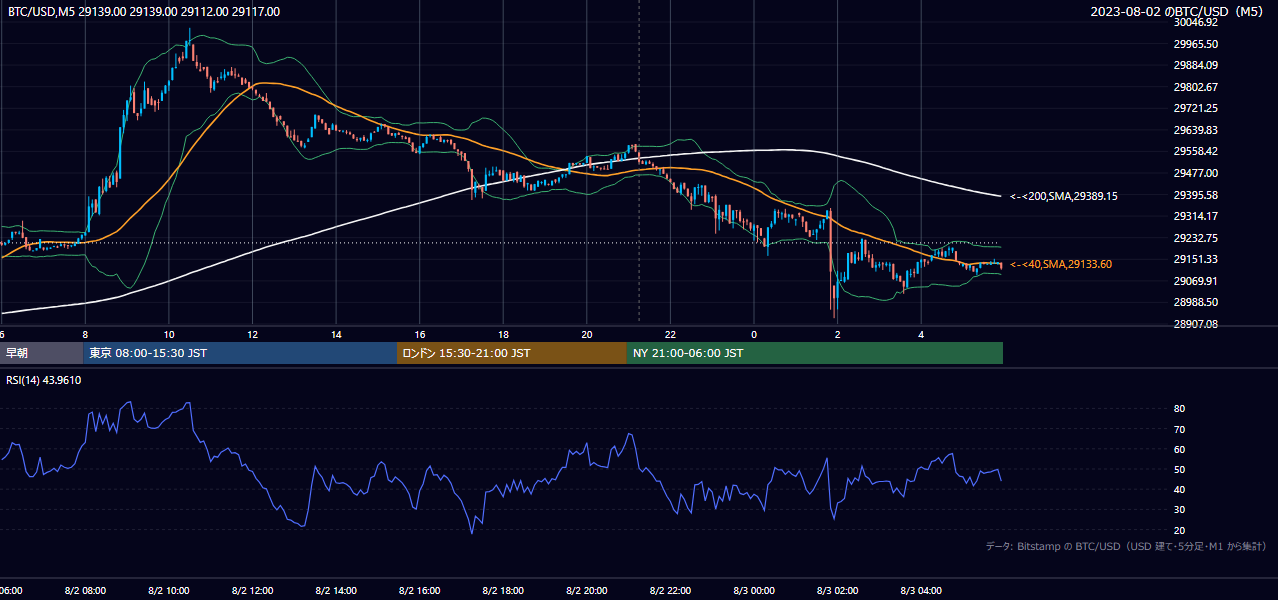Click price axis label 30046.92

click(x=1196, y=22)
